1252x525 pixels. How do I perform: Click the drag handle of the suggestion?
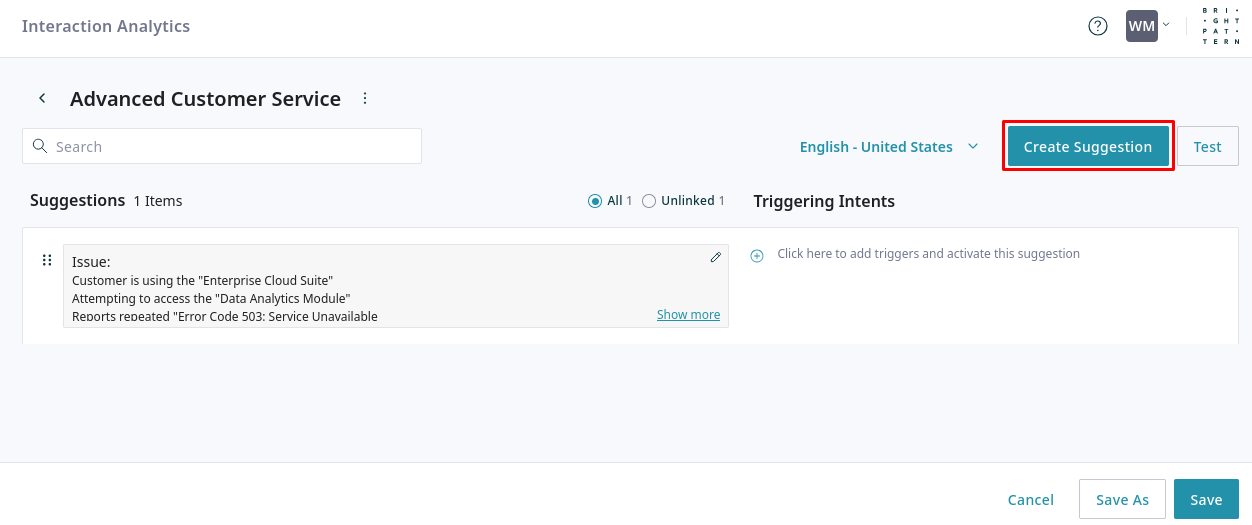point(47,261)
